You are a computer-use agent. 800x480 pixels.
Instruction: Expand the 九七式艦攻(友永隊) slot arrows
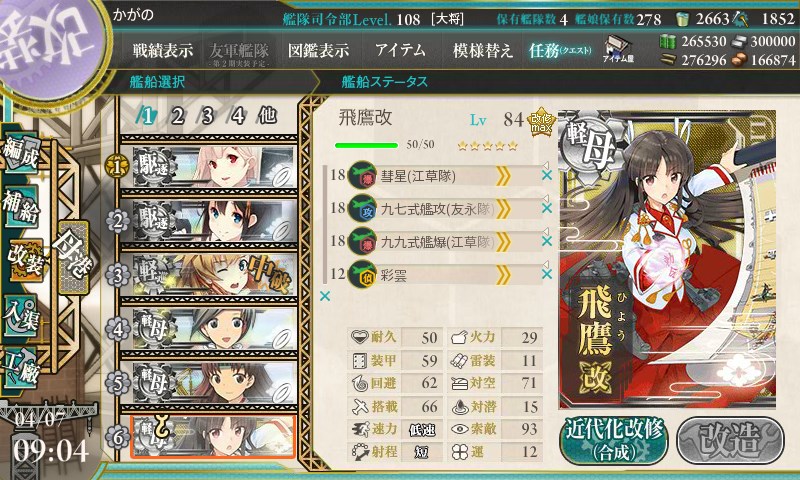point(503,209)
